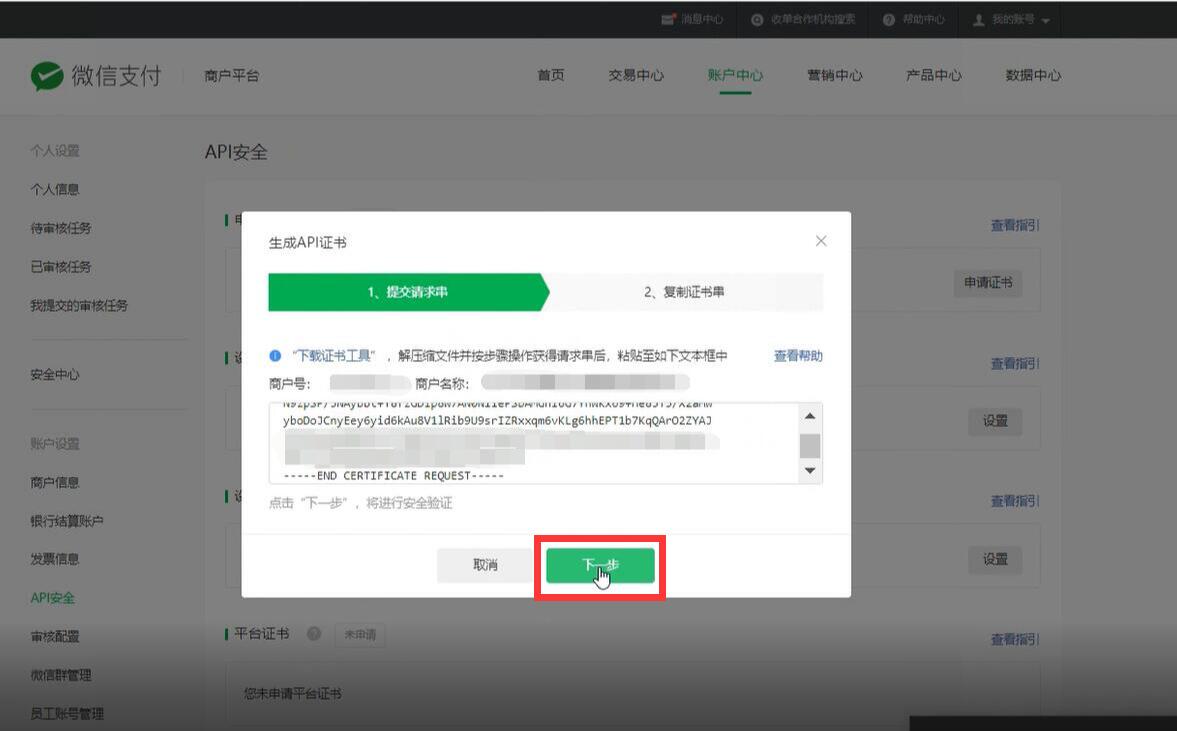Click 查看指引 link beside 申请证书 section
The width and height of the screenshot is (1177, 731).
[x=1015, y=225]
